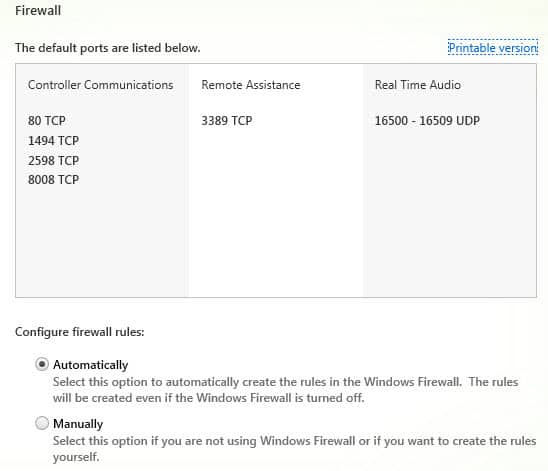Image resolution: width=548 pixels, height=471 pixels.
Task: Click the 1494 TCP port entry
Action: (53, 140)
